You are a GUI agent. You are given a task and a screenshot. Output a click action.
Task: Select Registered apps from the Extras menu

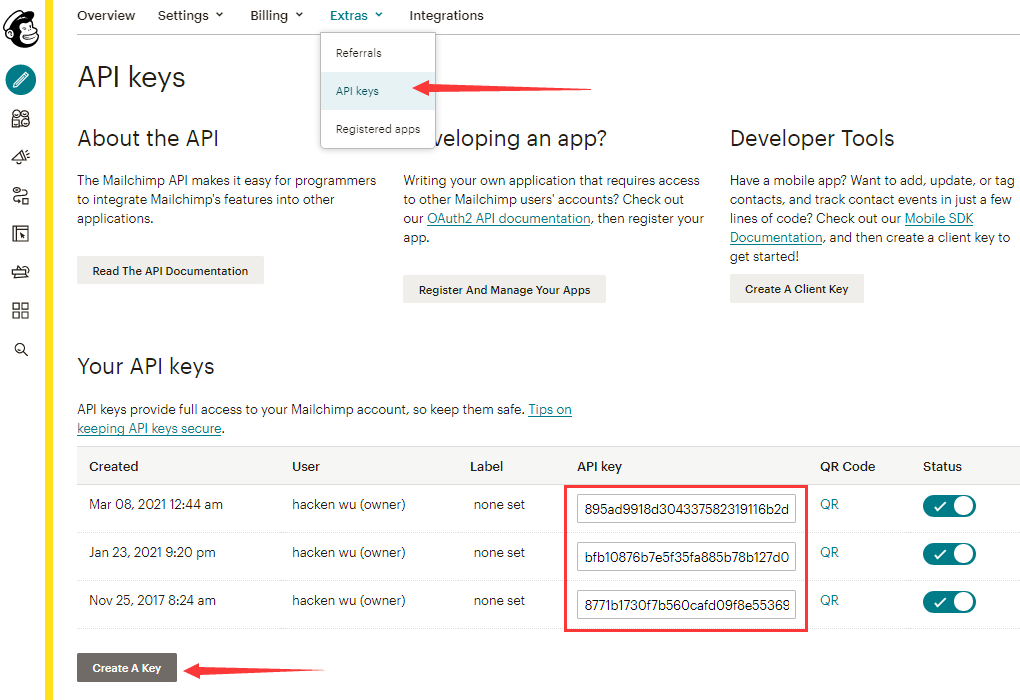(x=378, y=129)
